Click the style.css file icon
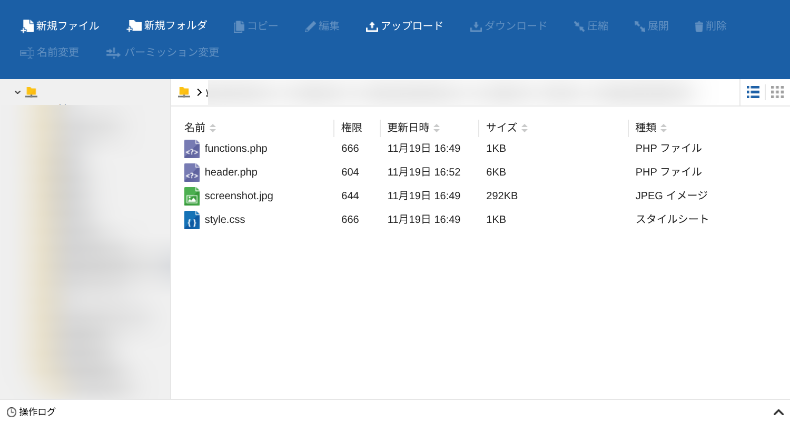The height and width of the screenshot is (424, 790). click(x=192, y=220)
